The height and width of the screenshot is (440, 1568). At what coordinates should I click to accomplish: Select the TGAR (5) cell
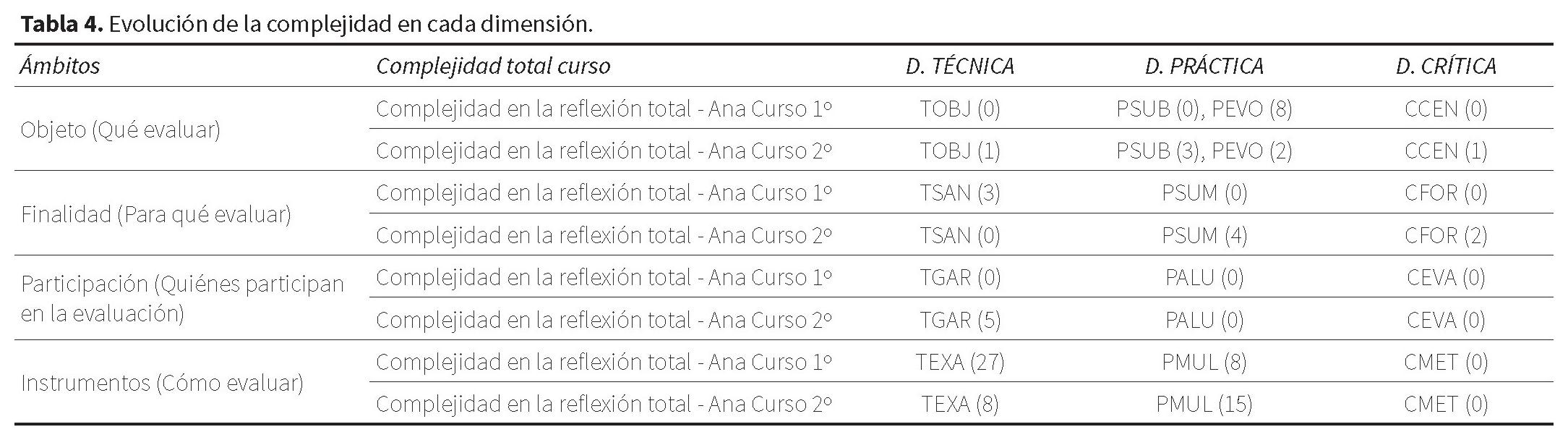pos(959,320)
